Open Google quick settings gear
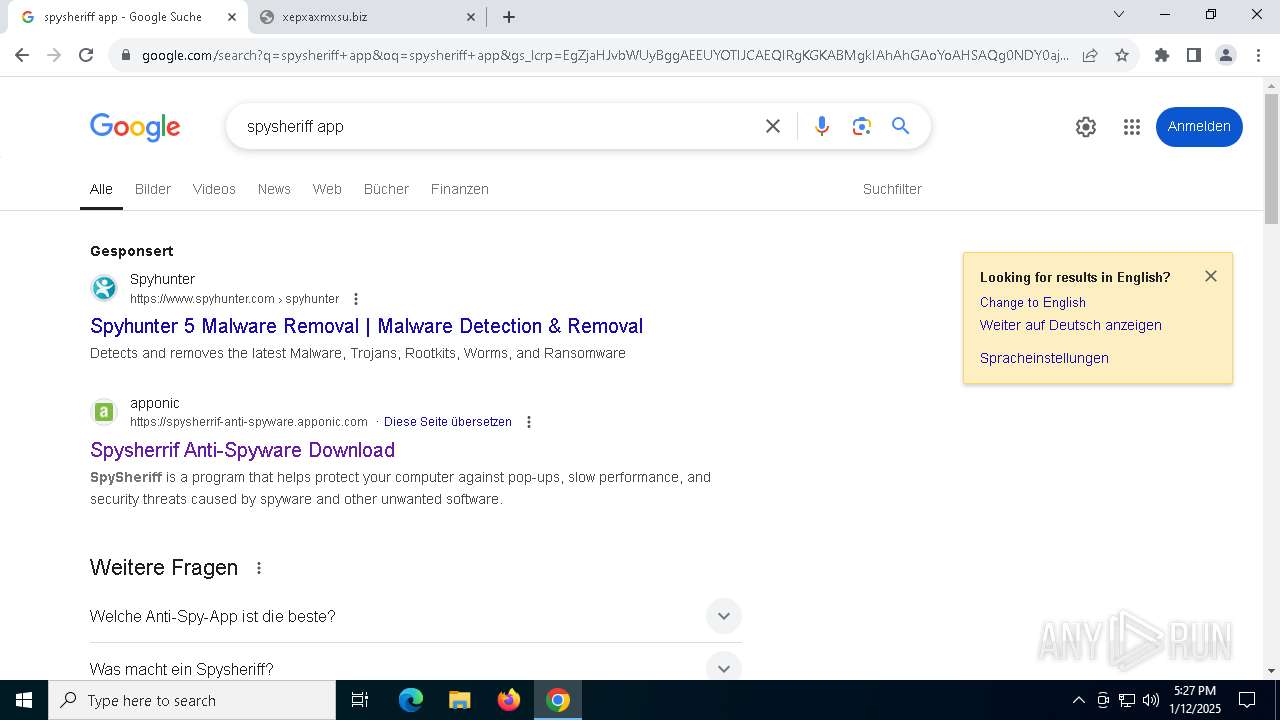Viewport: 1280px width, 720px height. coord(1086,127)
